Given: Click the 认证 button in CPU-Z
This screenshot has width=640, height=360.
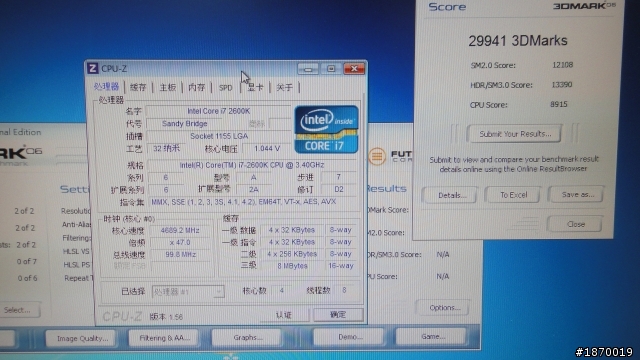Looking at the screenshot, I should pyautogui.click(x=284, y=315).
